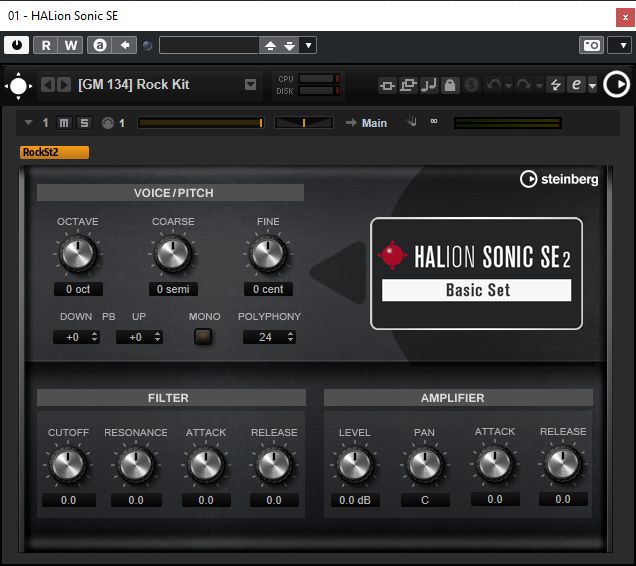
Task: Click the single-window layout icon in the toolbar
Action: pos(387,85)
